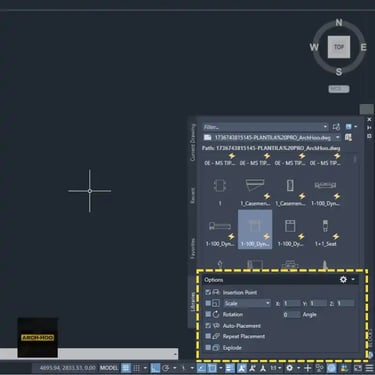Browse for block library file icon
The image size is (375, 375).
pos(348,137)
